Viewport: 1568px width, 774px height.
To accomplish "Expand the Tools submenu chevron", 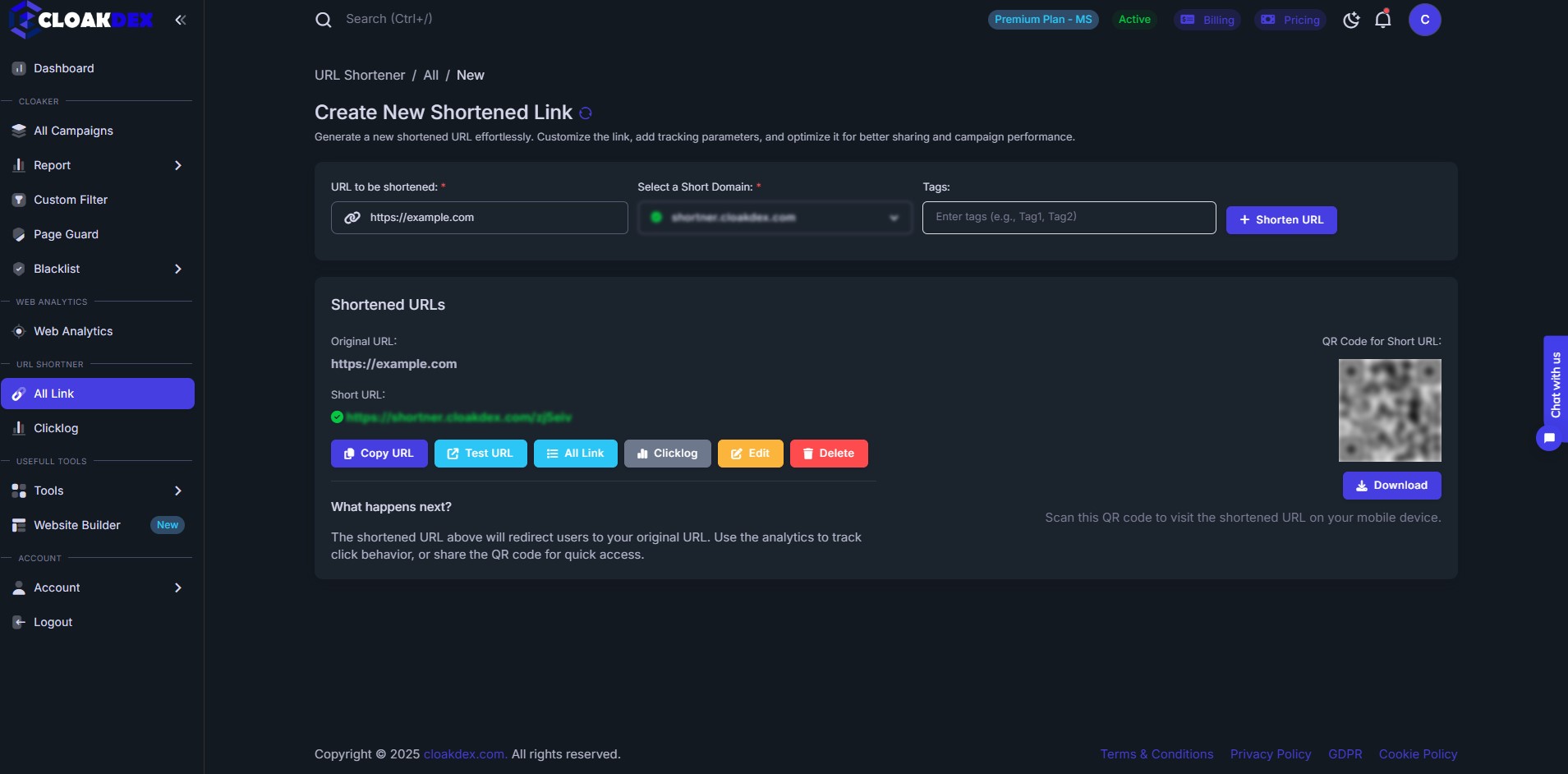I will [x=178, y=491].
